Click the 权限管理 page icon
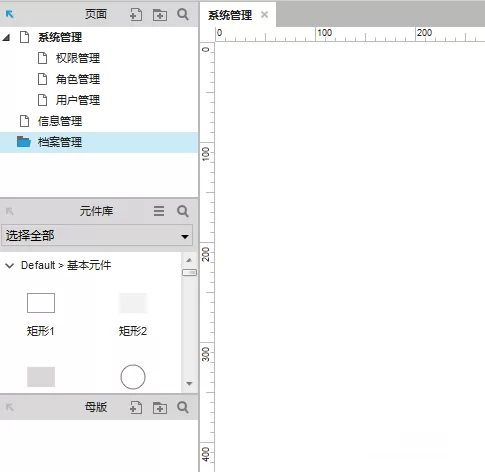The height and width of the screenshot is (472, 485). pos(42,58)
